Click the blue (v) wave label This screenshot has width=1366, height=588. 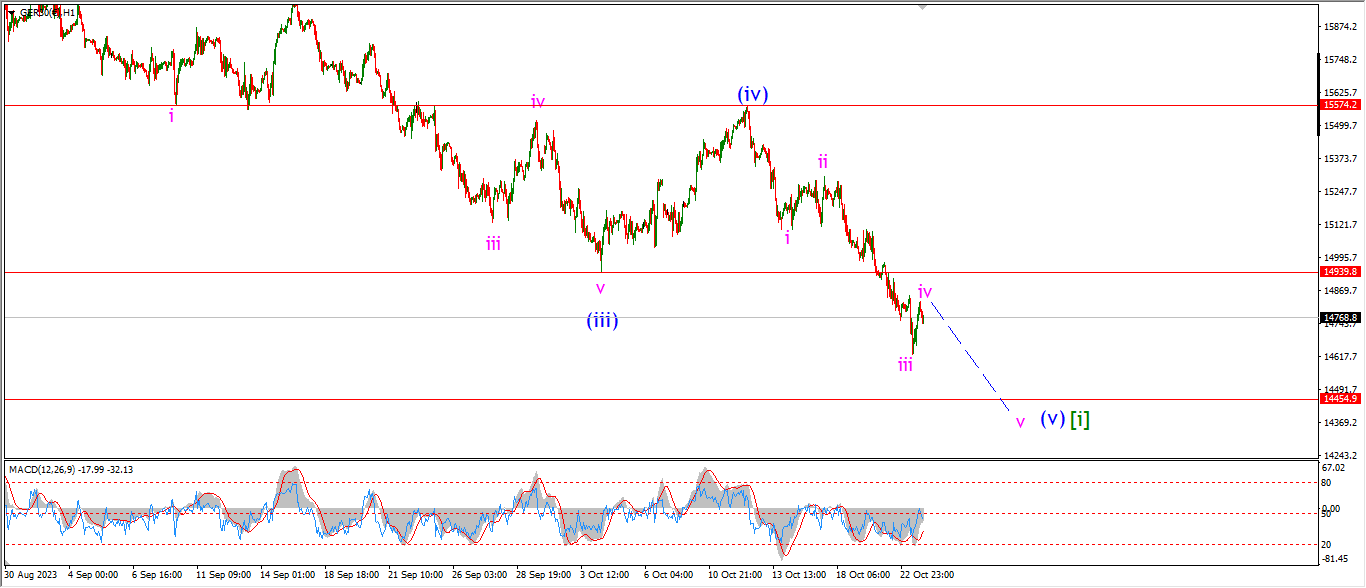click(x=1051, y=419)
